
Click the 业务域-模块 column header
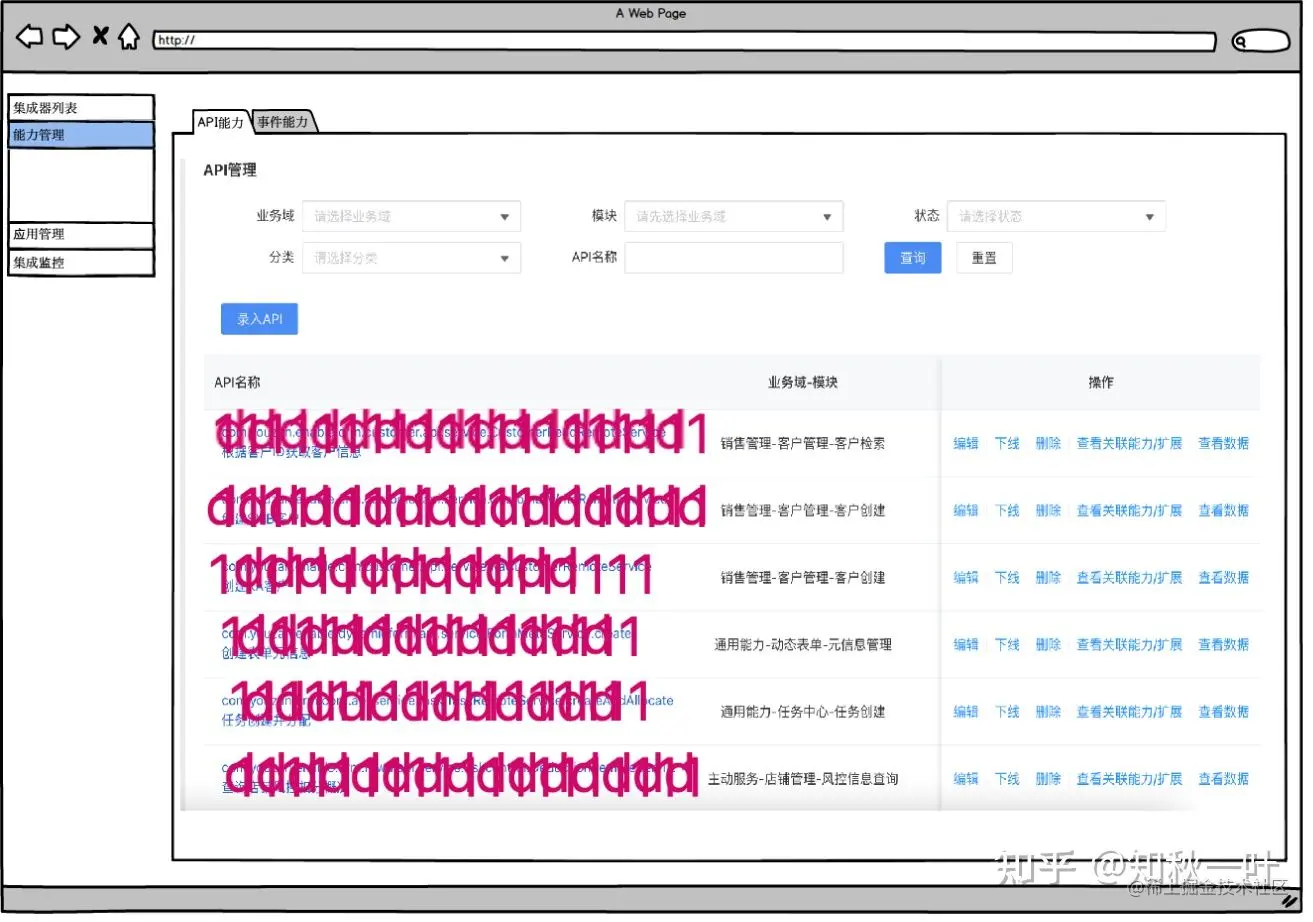tap(803, 383)
